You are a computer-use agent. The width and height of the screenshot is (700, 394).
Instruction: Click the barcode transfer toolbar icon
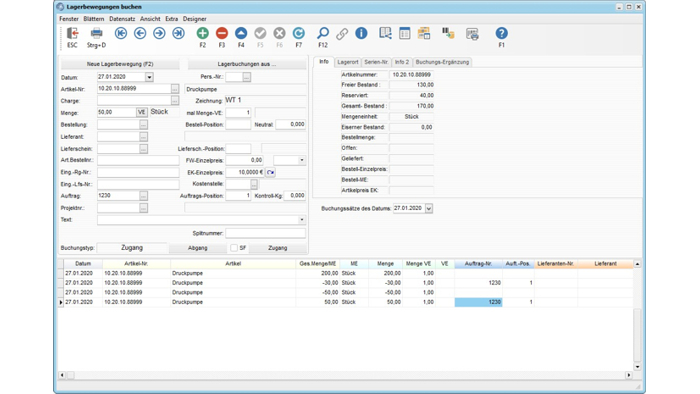pos(448,33)
